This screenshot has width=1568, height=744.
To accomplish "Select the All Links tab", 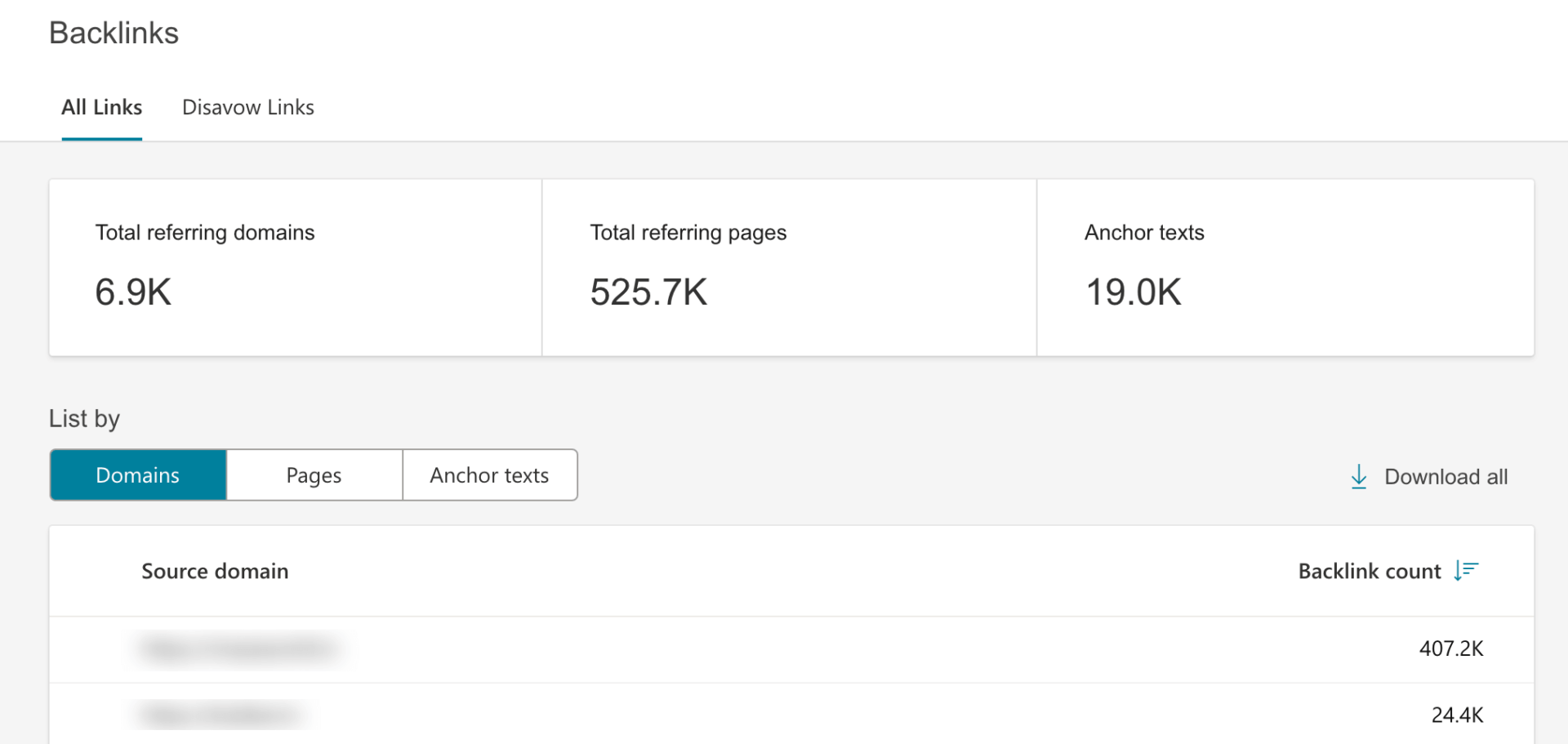I will click(101, 107).
